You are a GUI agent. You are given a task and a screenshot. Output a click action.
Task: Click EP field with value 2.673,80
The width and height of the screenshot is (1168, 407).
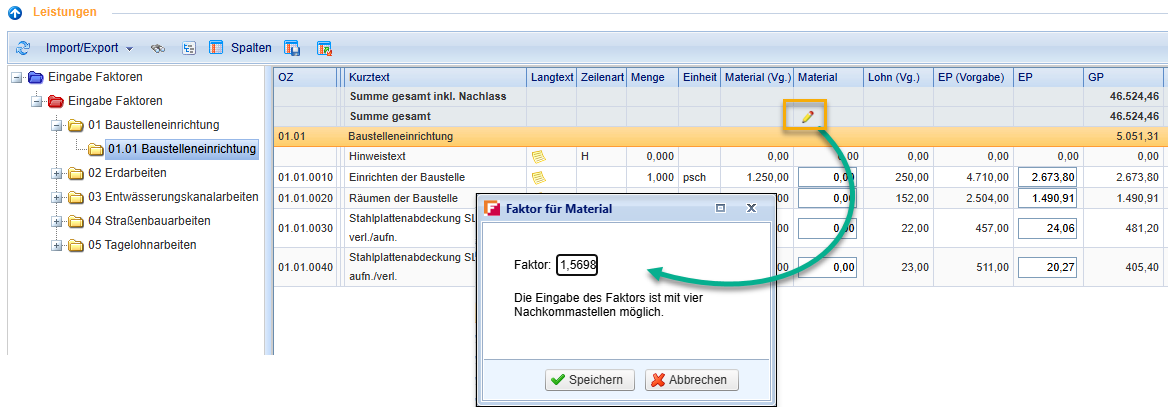click(1046, 177)
